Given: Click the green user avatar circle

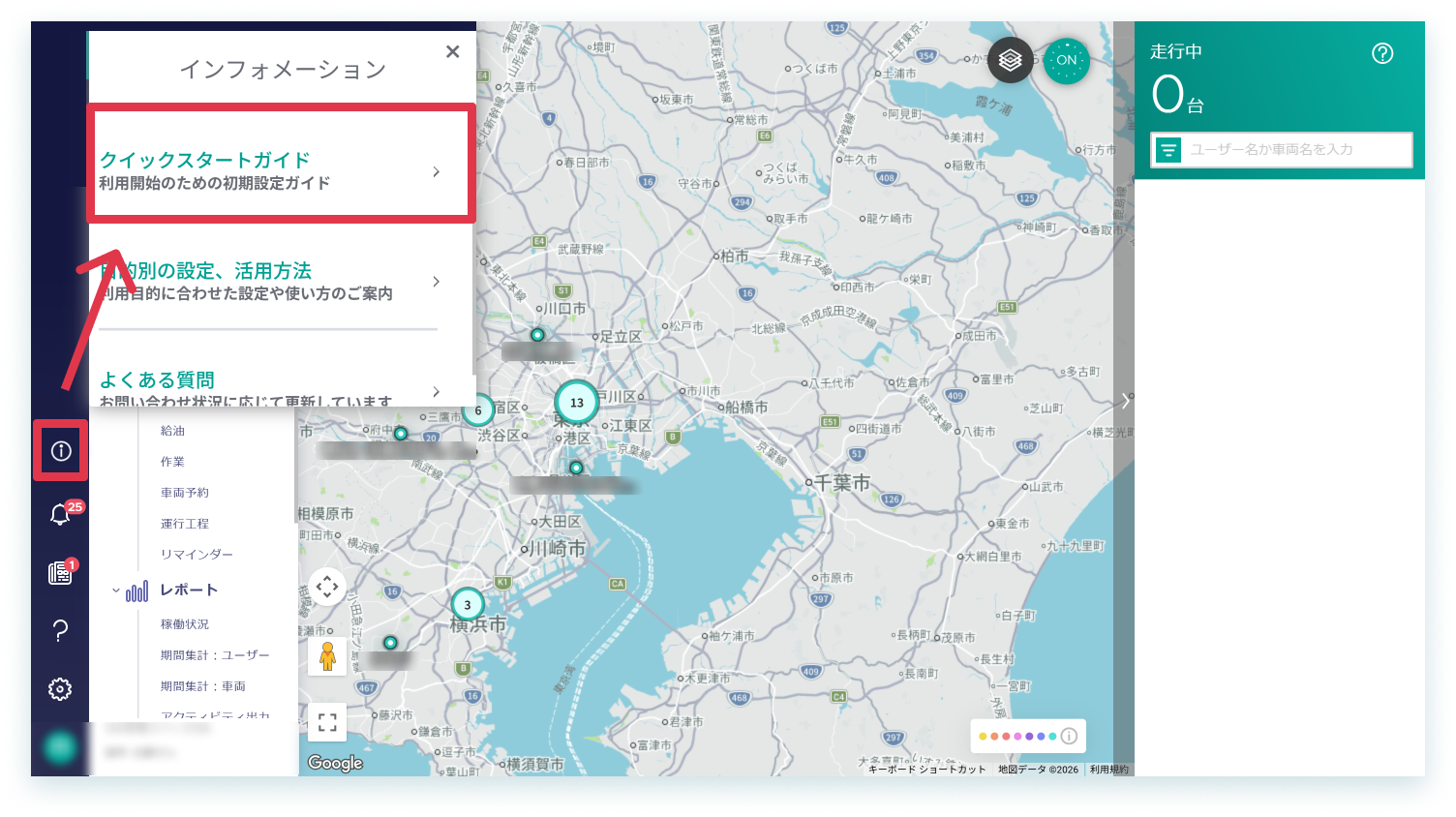Looking at the screenshot, I should click(60, 746).
